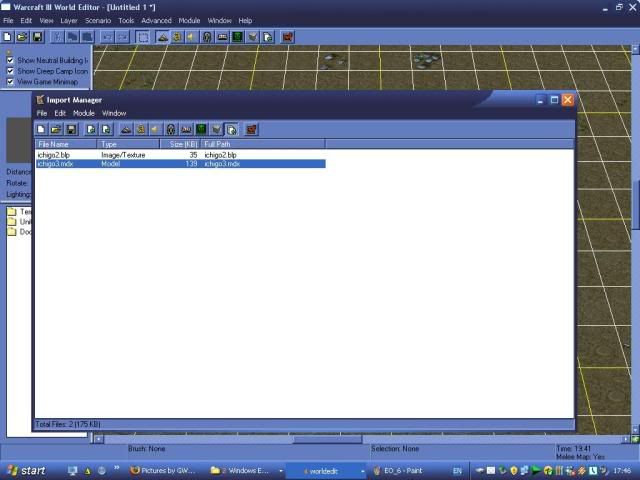
Task: Sort by File Name column header
Action: tap(66, 144)
